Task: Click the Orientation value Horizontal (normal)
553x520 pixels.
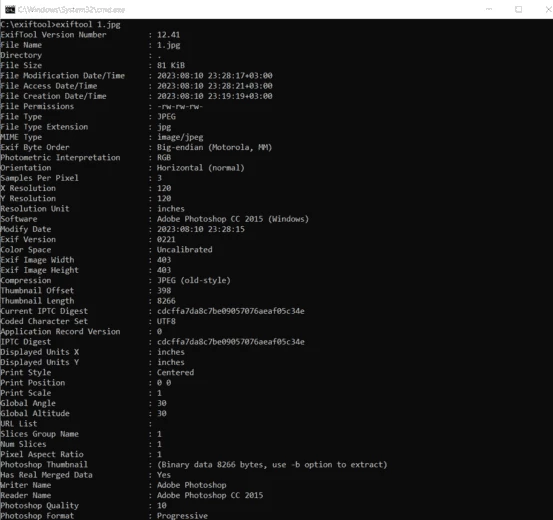Action: click(201, 168)
